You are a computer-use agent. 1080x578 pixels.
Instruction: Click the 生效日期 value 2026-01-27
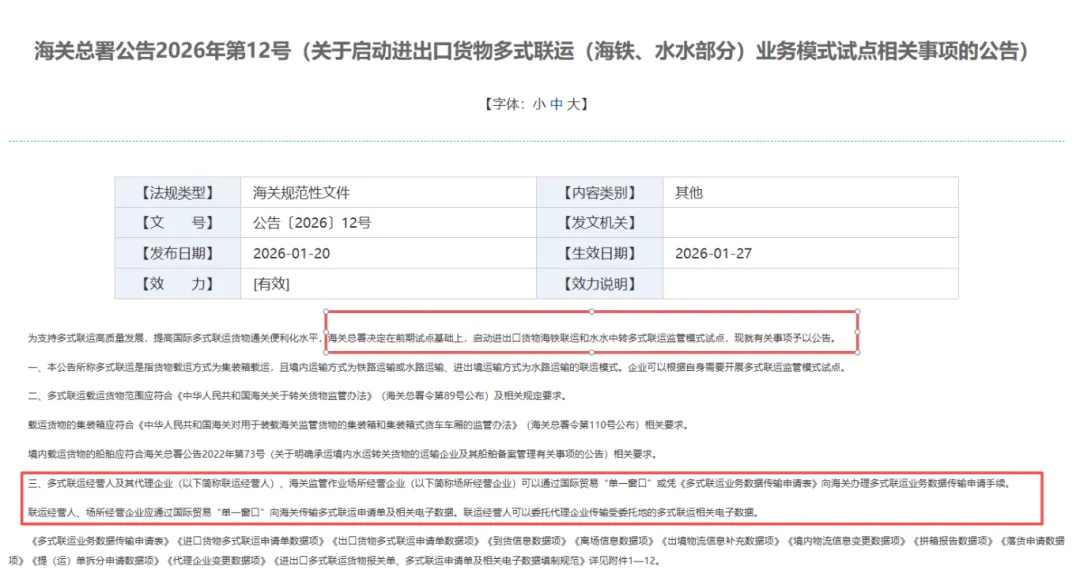[x=713, y=253]
